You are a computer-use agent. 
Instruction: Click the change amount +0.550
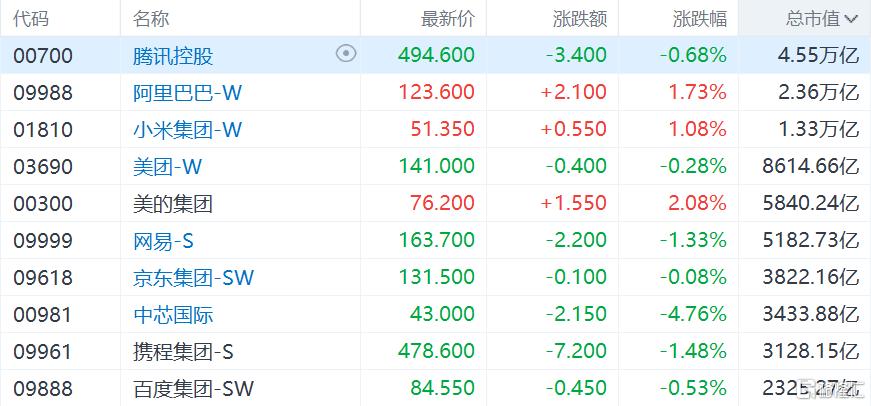(x=573, y=129)
